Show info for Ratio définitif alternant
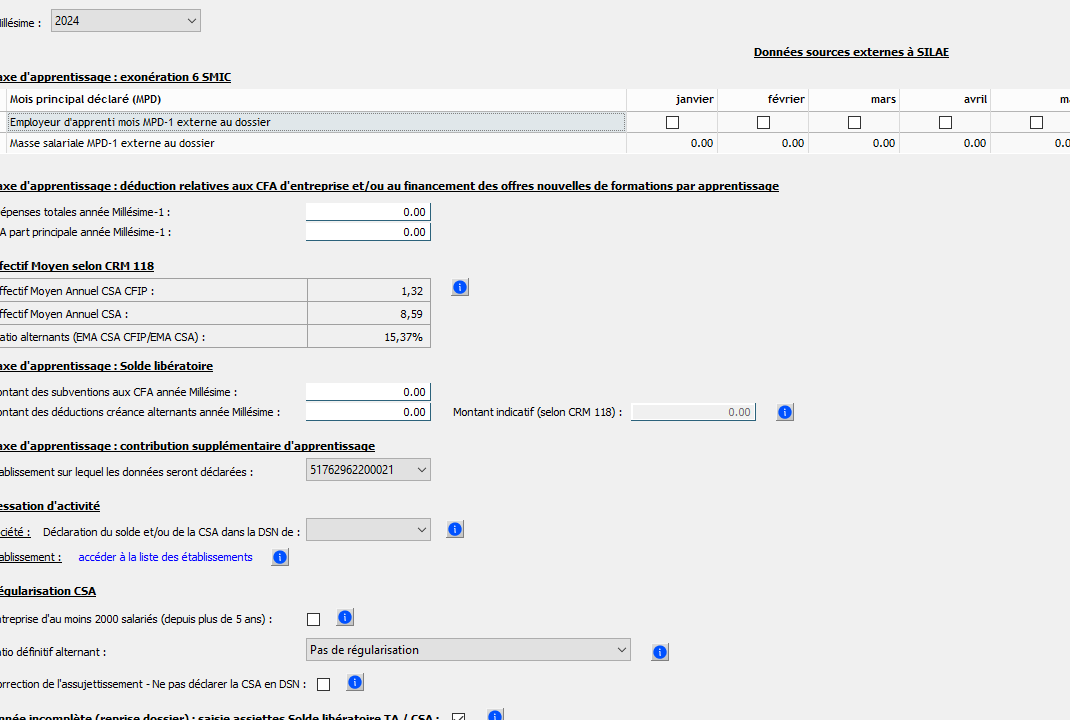The image size is (1070, 720). (x=660, y=652)
